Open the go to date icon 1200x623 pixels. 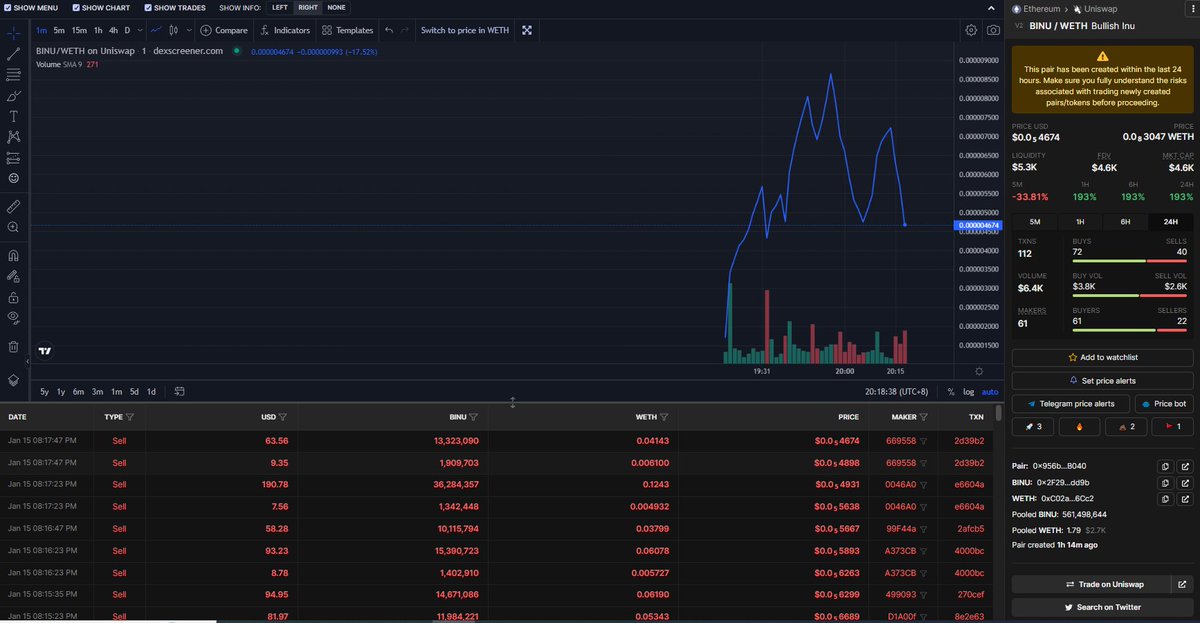179,392
